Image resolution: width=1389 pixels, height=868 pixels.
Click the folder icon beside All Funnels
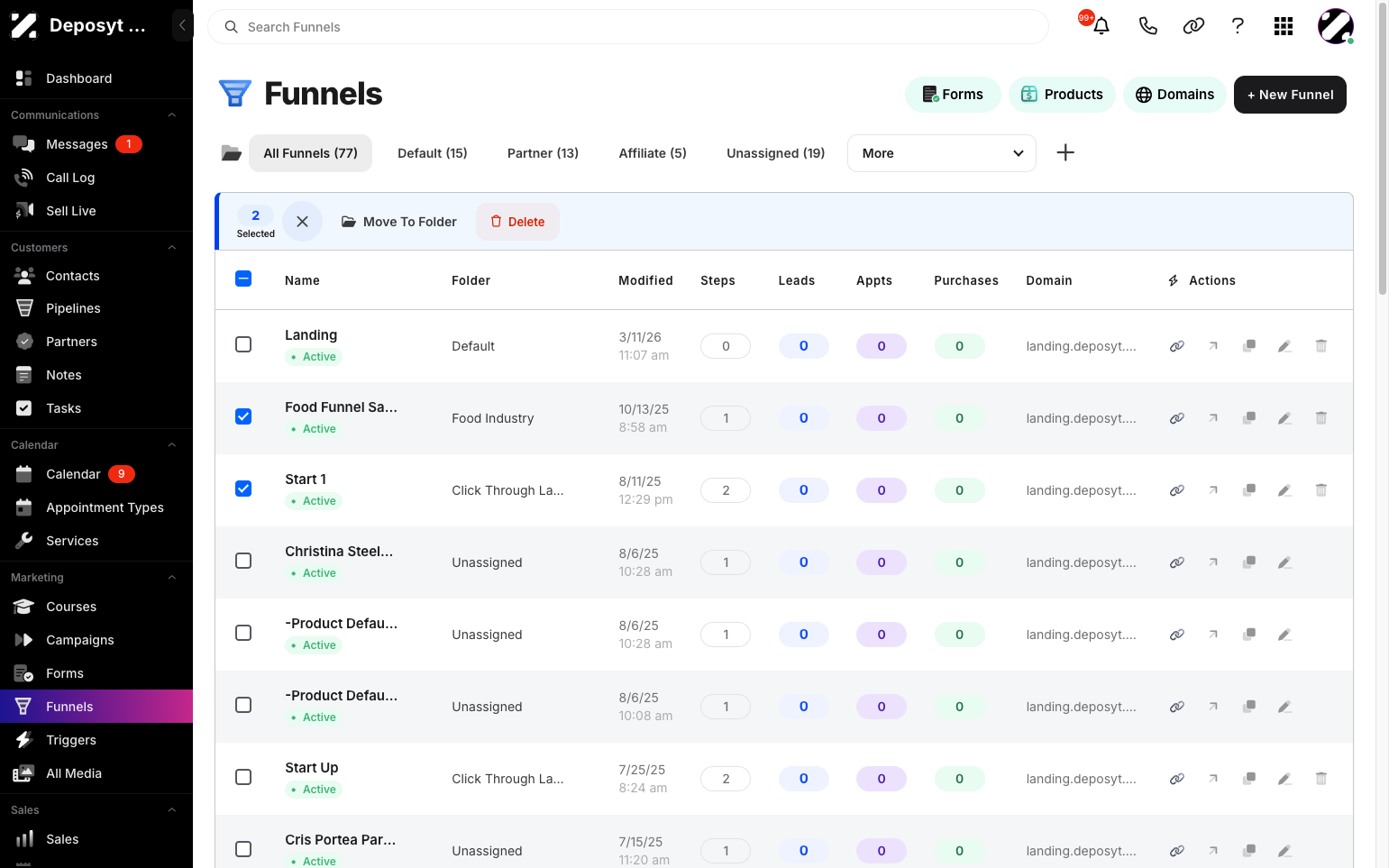tap(232, 153)
